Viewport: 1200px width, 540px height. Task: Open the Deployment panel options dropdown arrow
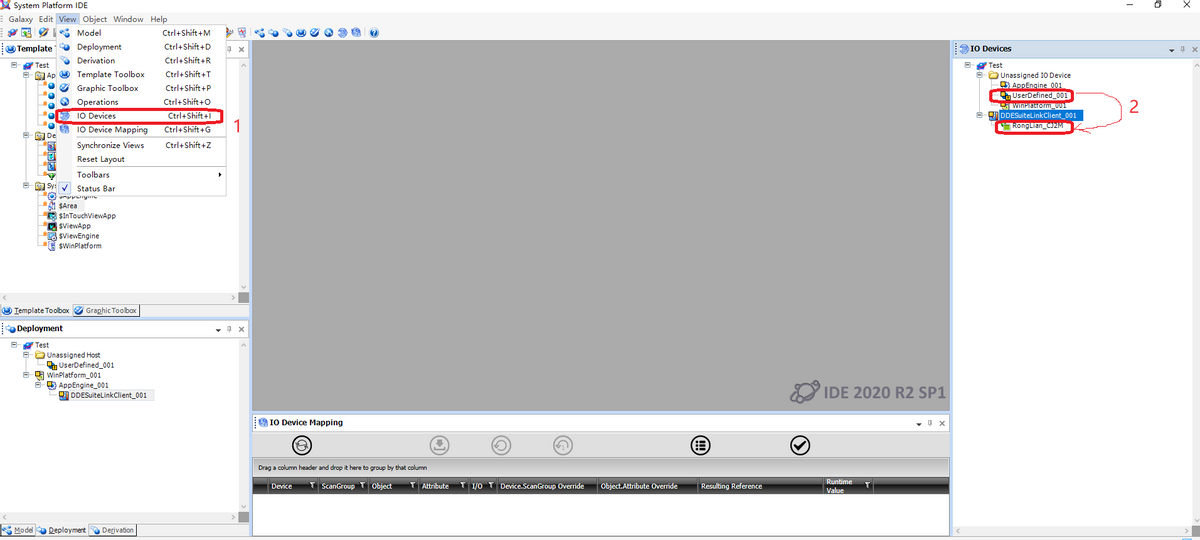tap(218, 329)
